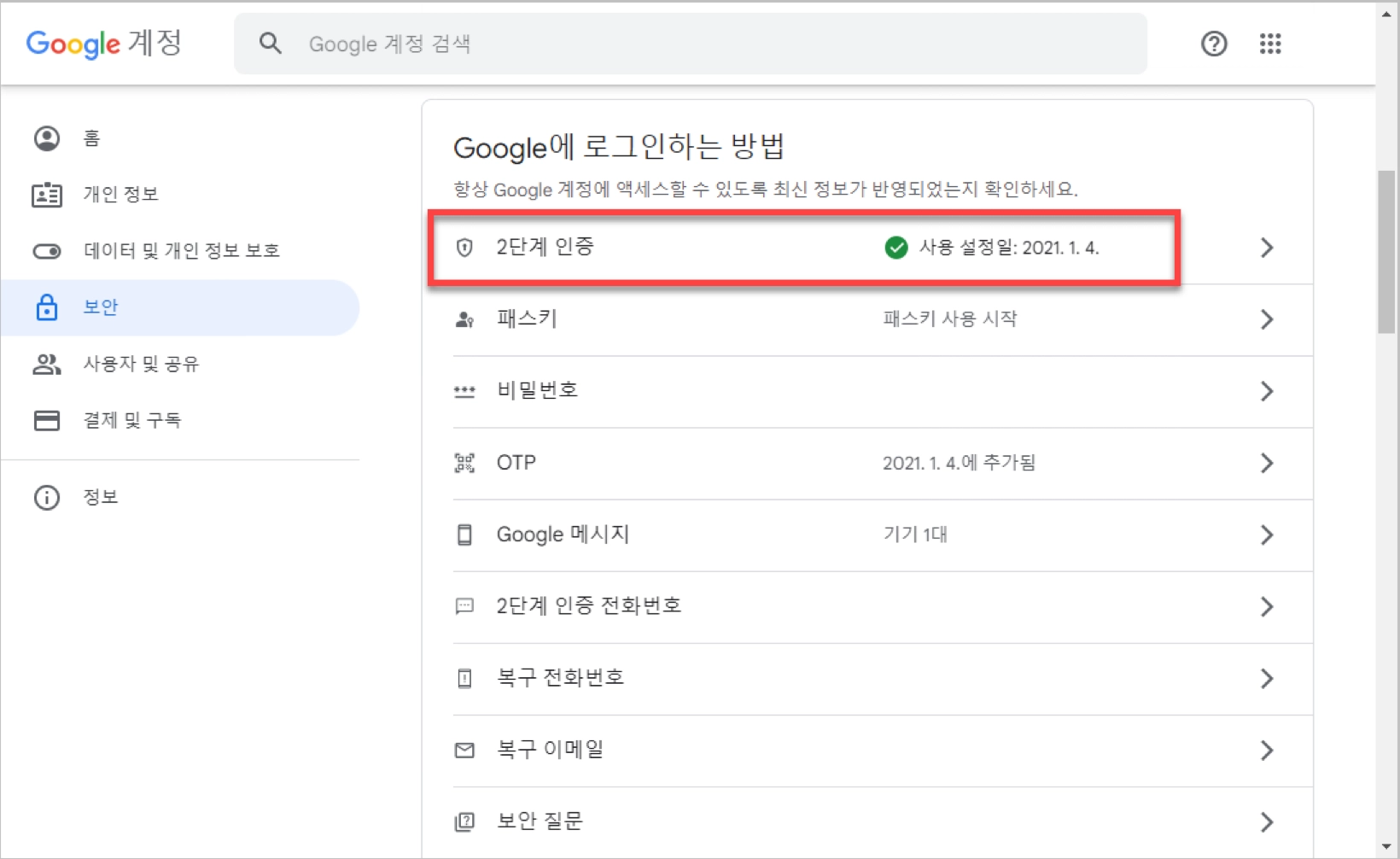Click the 정보 info icon

pyautogui.click(x=47, y=497)
